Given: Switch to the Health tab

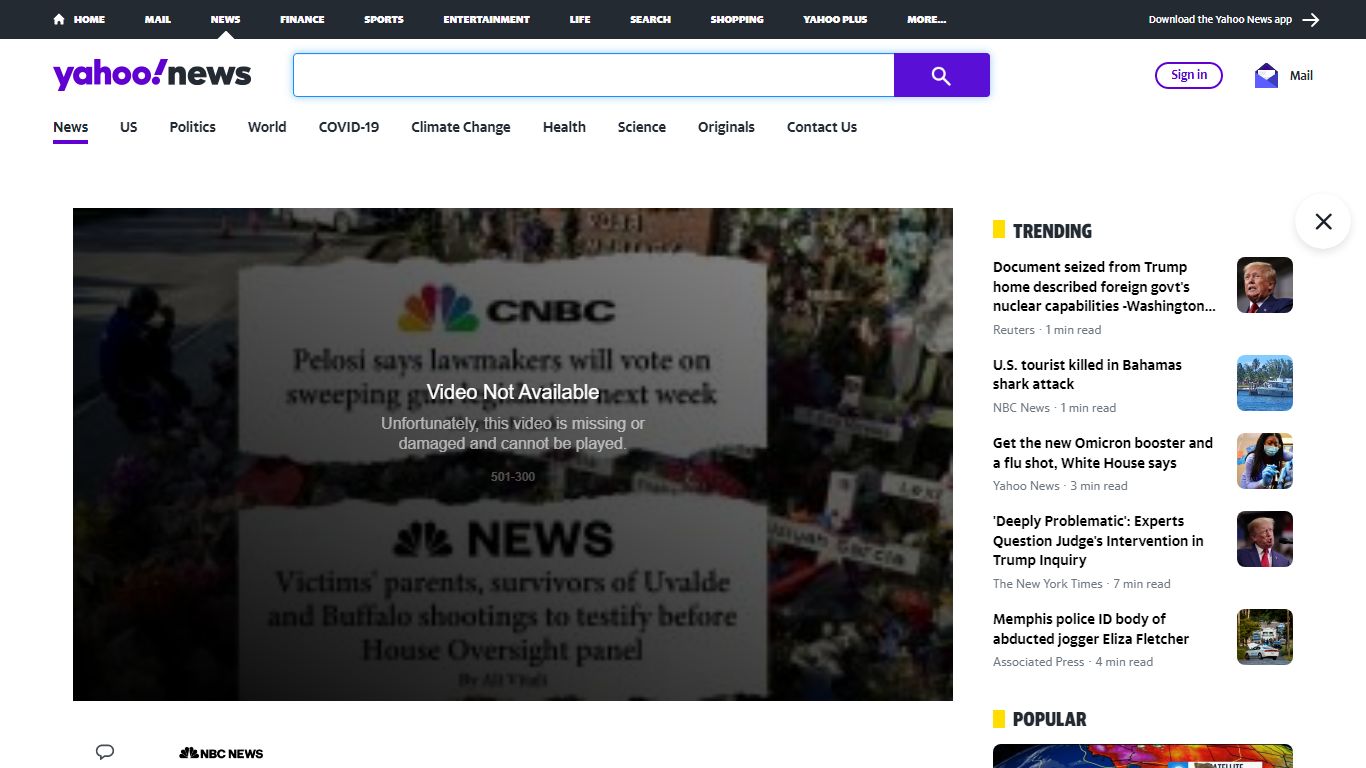Looking at the screenshot, I should pos(564,127).
